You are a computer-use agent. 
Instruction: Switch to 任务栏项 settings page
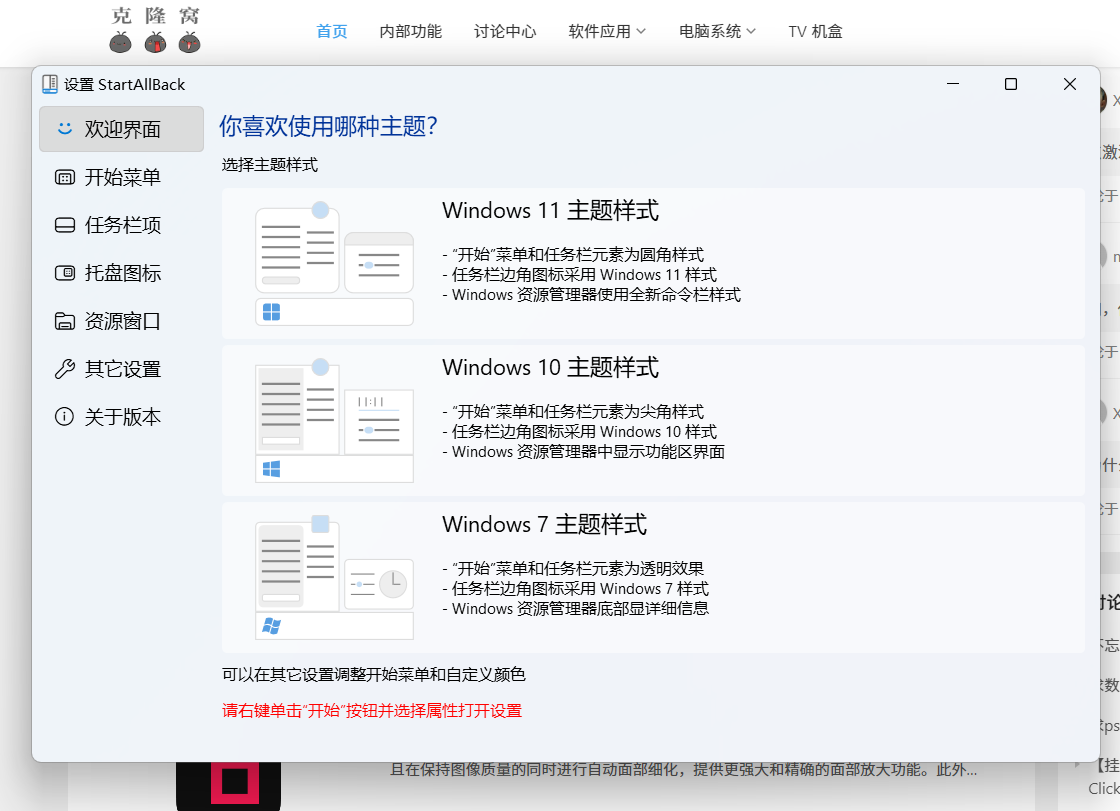click(121, 225)
